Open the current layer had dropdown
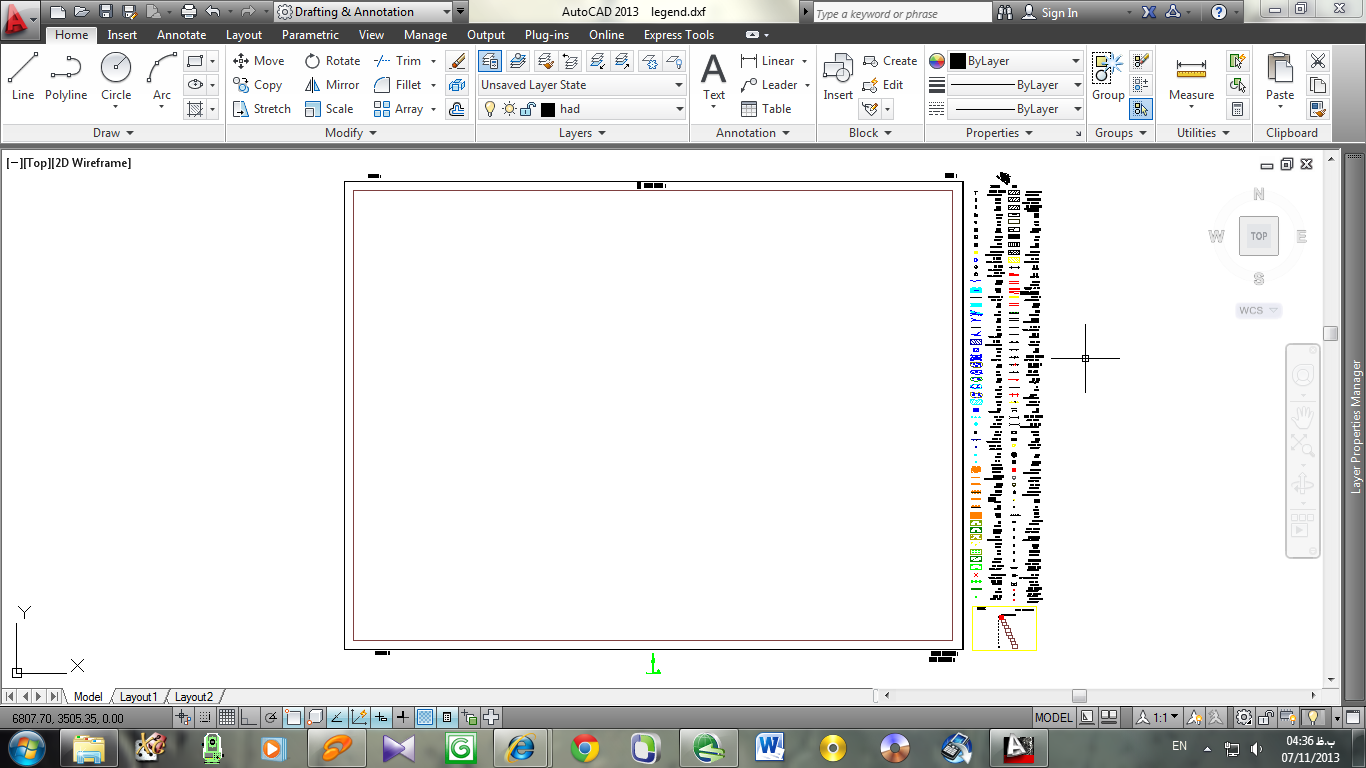The image size is (1366, 768). point(582,109)
